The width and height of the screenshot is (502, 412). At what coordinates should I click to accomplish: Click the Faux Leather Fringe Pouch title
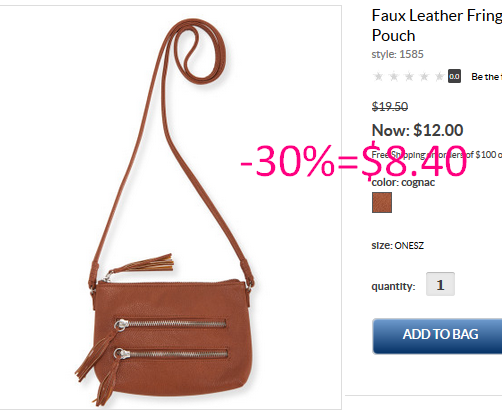click(437, 25)
